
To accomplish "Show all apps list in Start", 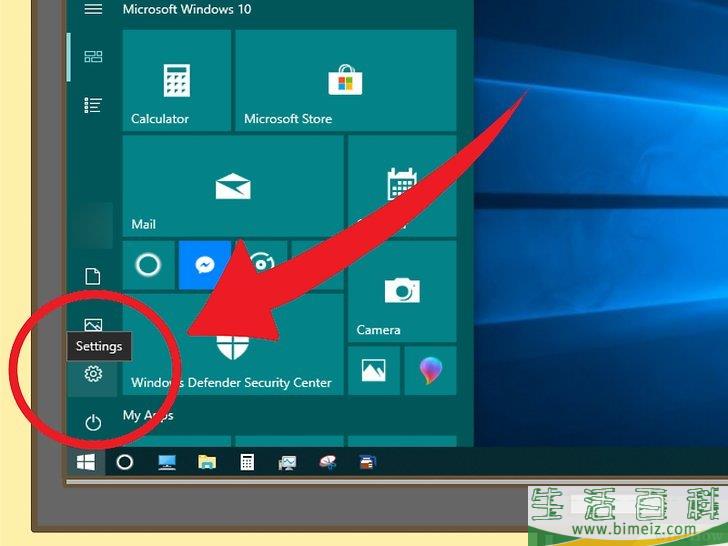I will 93,105.
